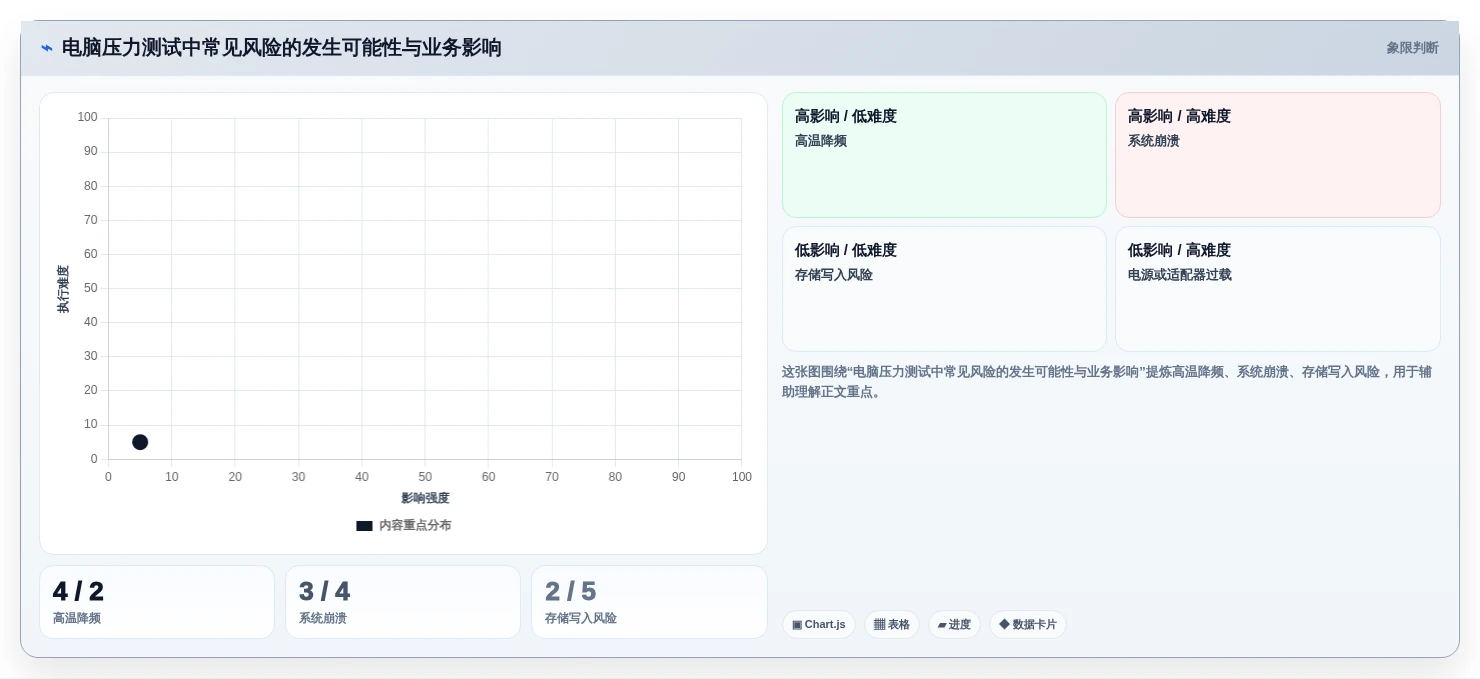Select the 低影响 / 高难度 quadrant heading

tap(1179, 250)
